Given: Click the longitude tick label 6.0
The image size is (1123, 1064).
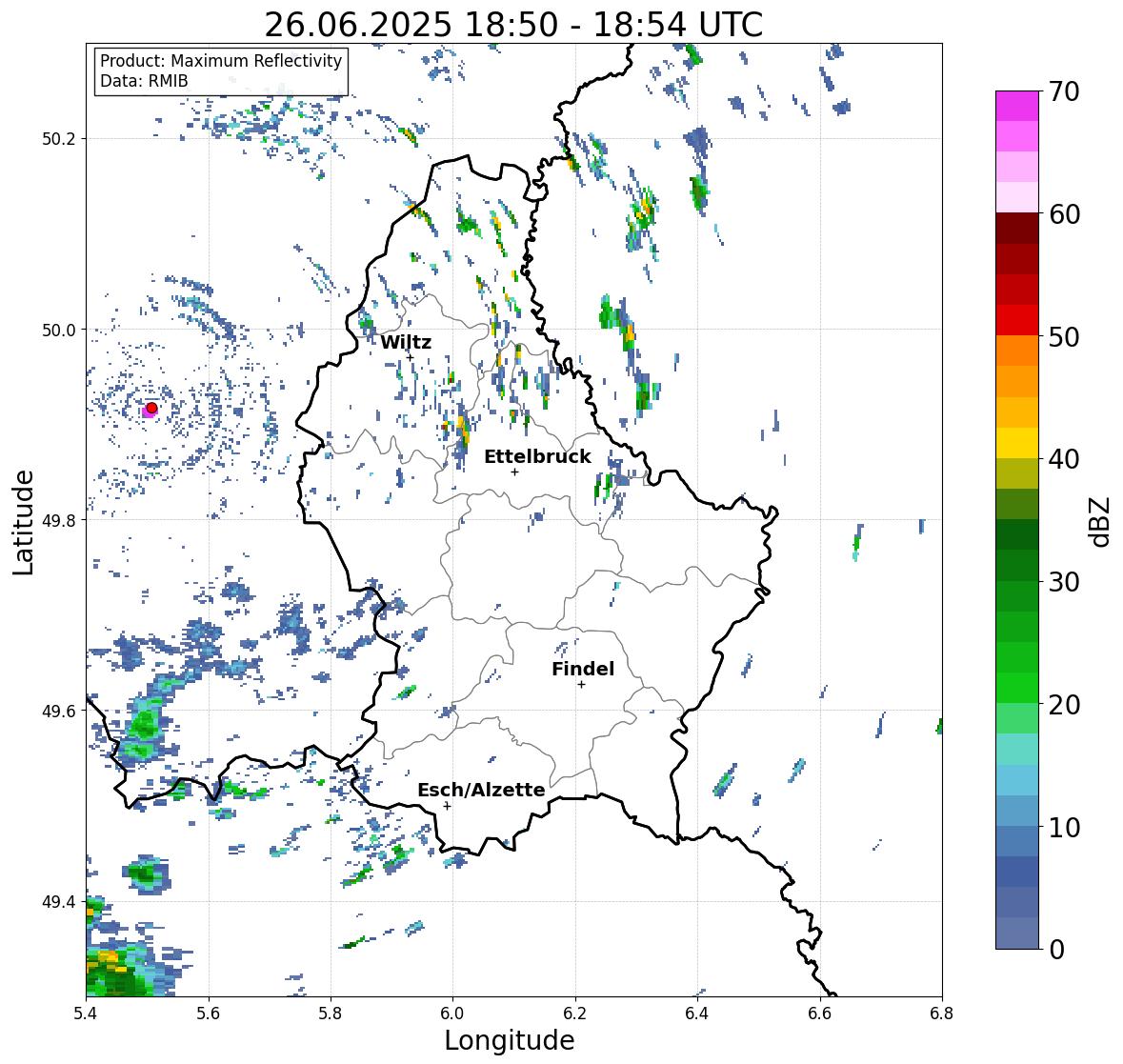Looking at the screenshot, I should tap(452, 1013).
